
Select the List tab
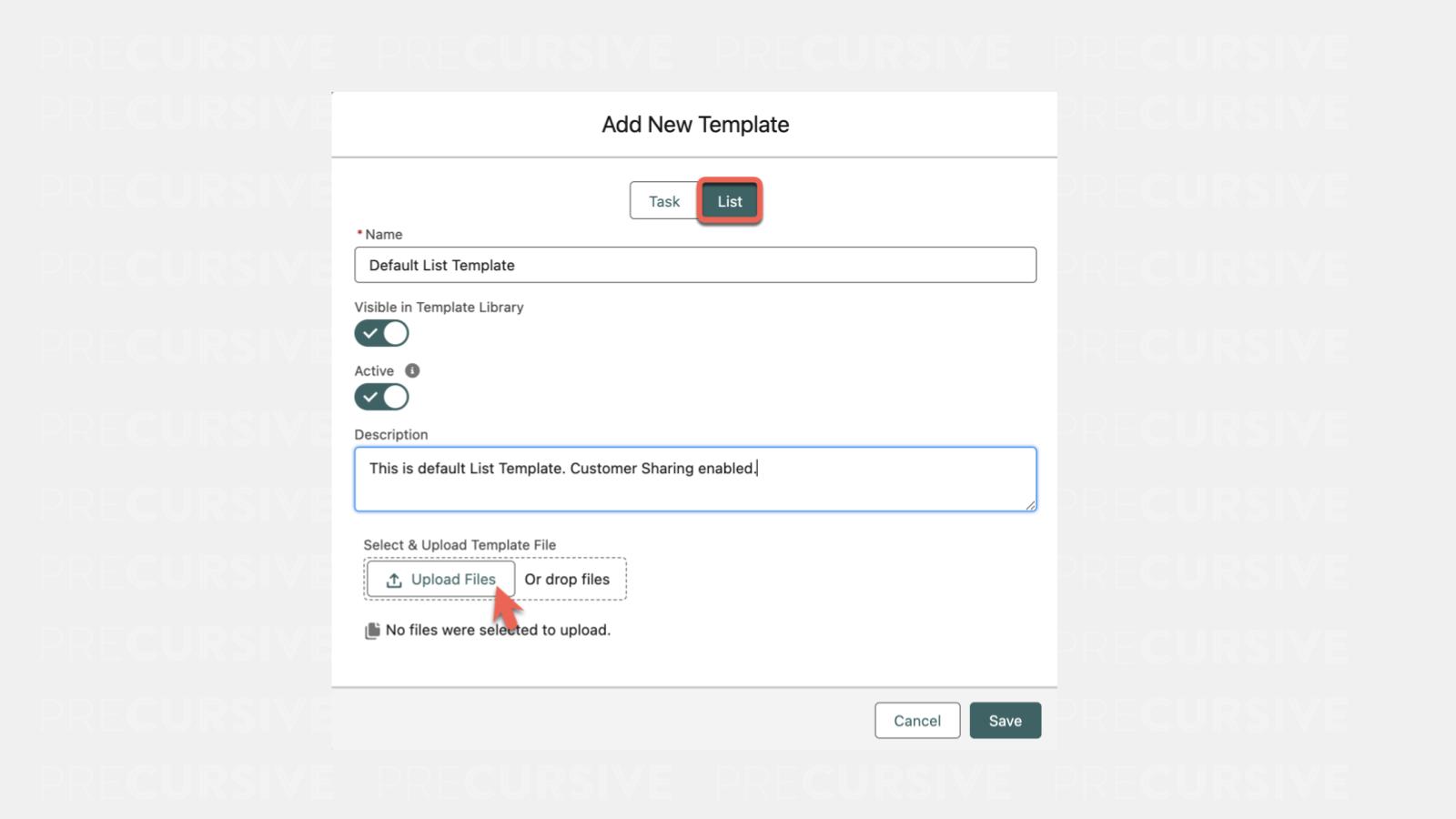point(729,201)
